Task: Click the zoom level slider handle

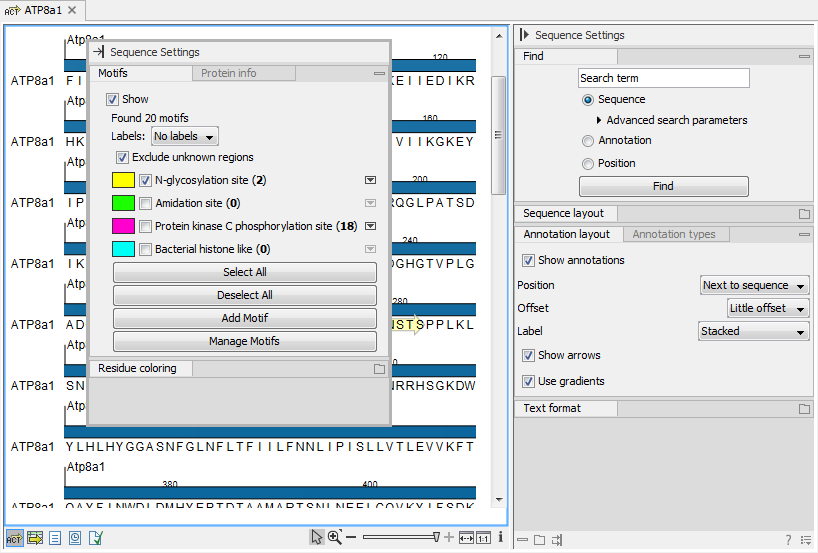Action: 437,537
